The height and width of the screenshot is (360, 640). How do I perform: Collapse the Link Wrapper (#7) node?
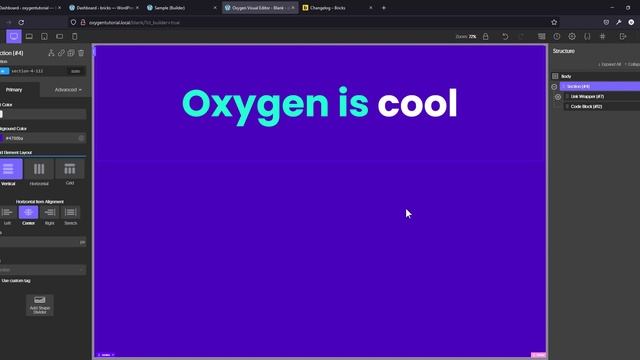click(x=558, y=97)
